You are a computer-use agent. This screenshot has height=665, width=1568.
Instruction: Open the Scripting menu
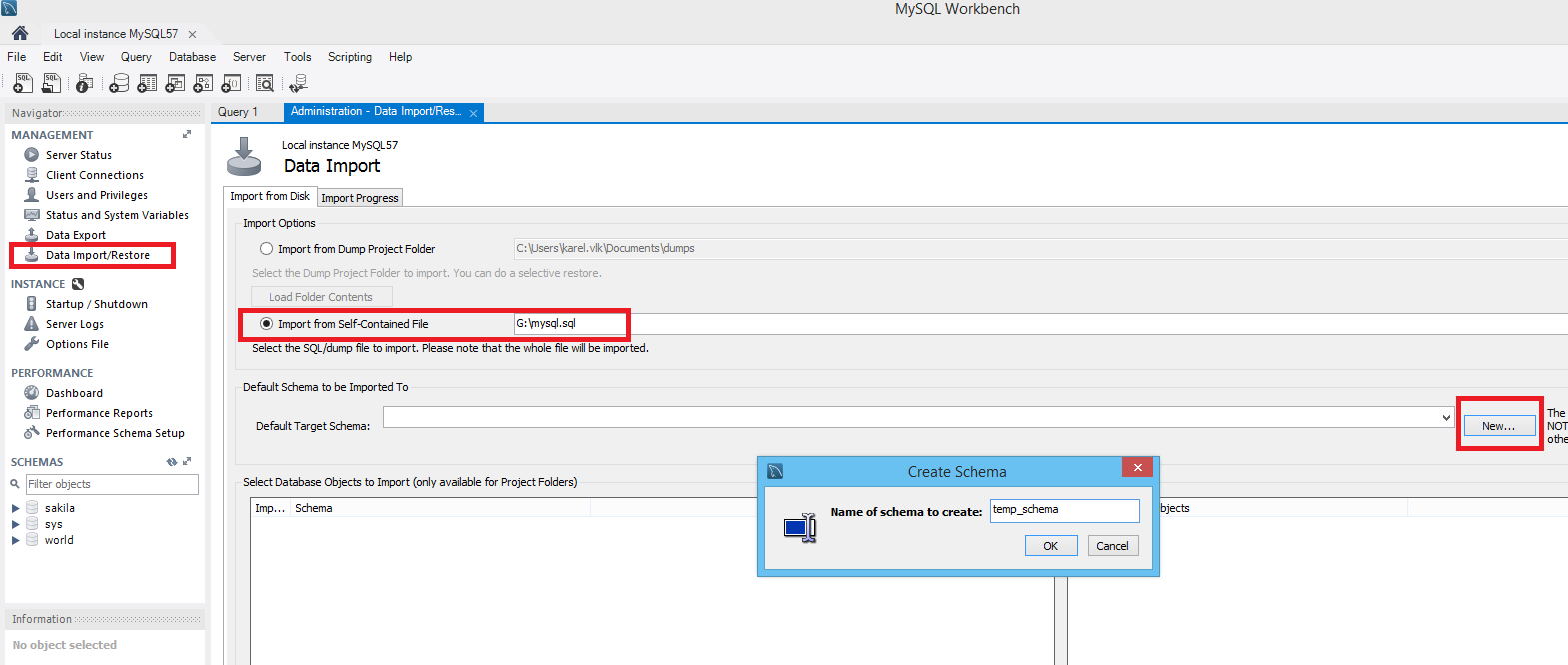pos(350,57)
